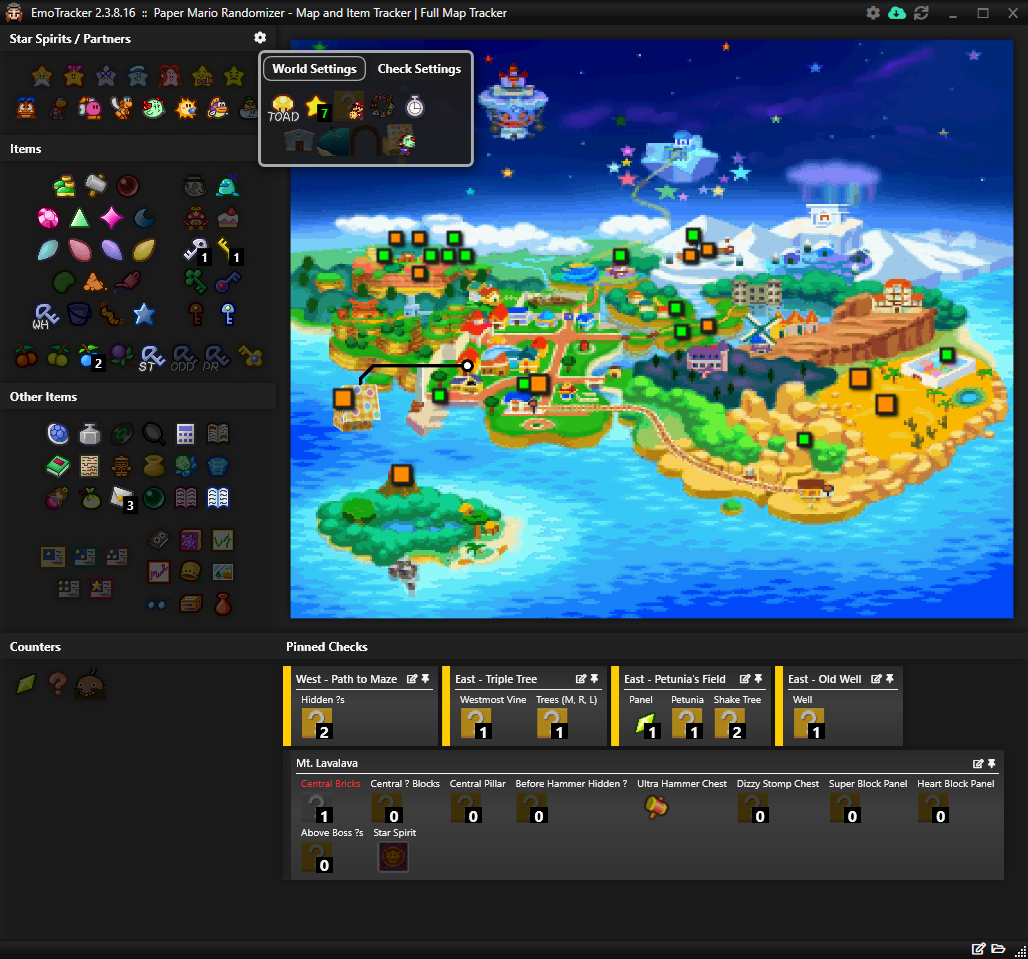Mark the Eldstar star spirit with mustache
Screen dimensions: 1028x959
(x=42, y=76)
